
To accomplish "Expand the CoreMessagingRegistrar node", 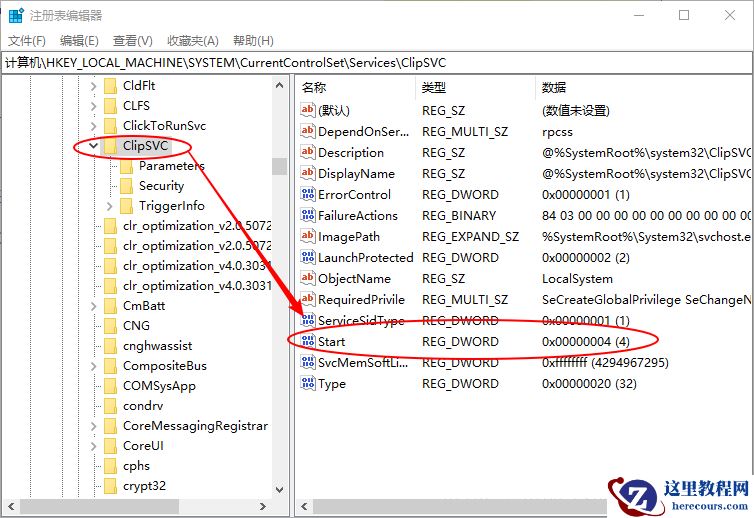I will (94, 426).
